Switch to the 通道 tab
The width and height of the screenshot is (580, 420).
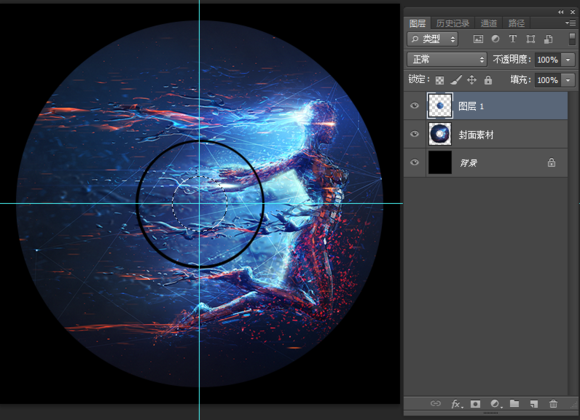click(x=488, y=24)
